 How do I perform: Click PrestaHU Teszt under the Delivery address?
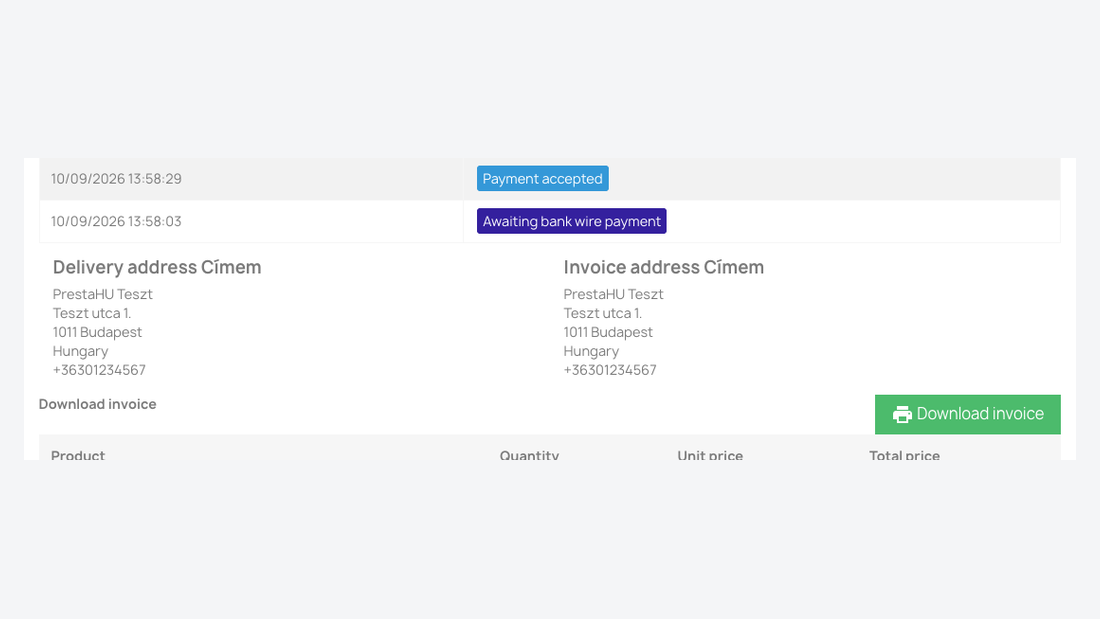(102, 294)
